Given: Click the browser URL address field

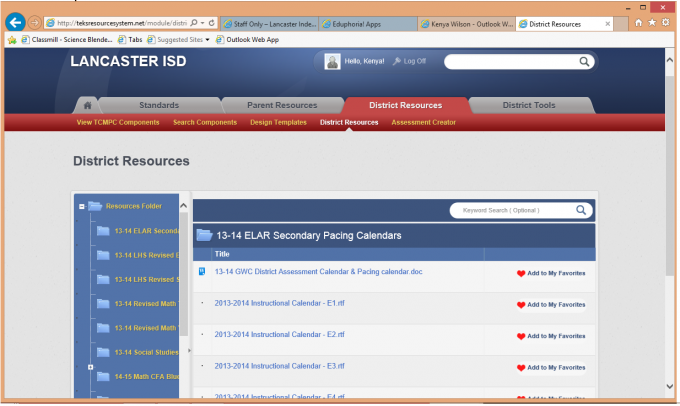Looking at the screenshot, I should click(x=121, y=23).
